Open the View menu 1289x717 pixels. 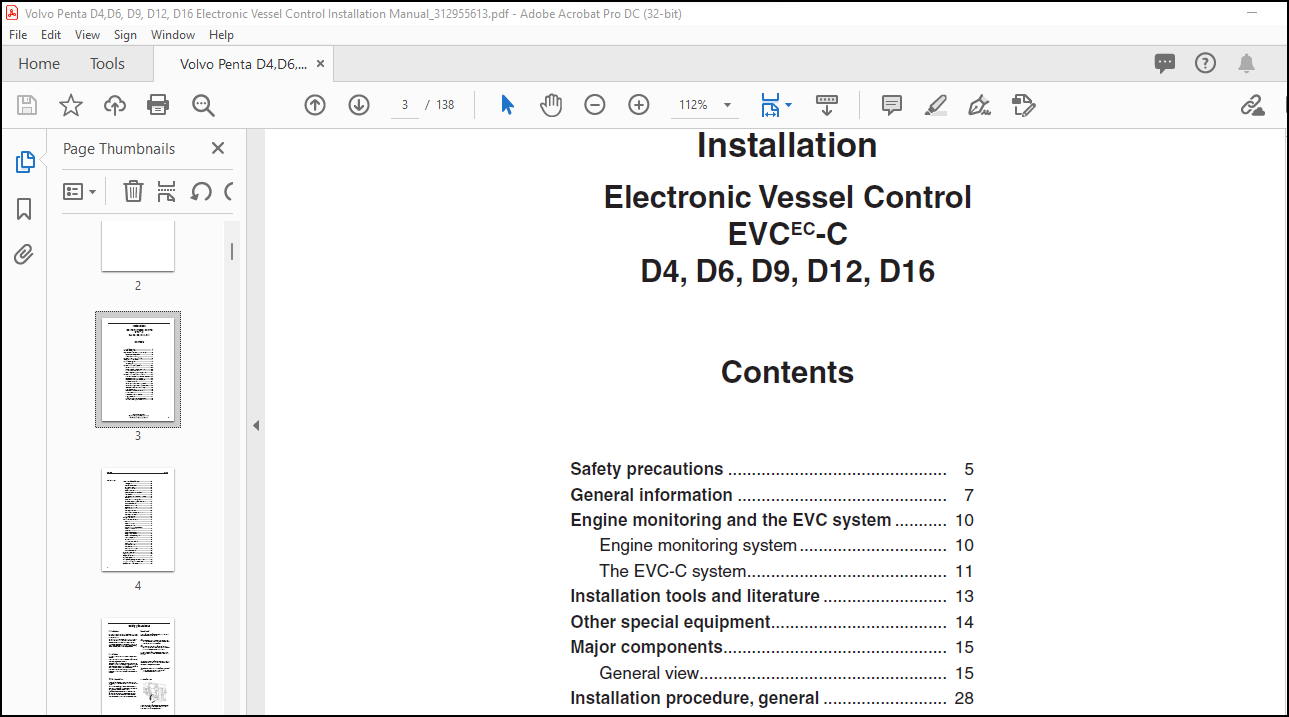click(88, 34)
